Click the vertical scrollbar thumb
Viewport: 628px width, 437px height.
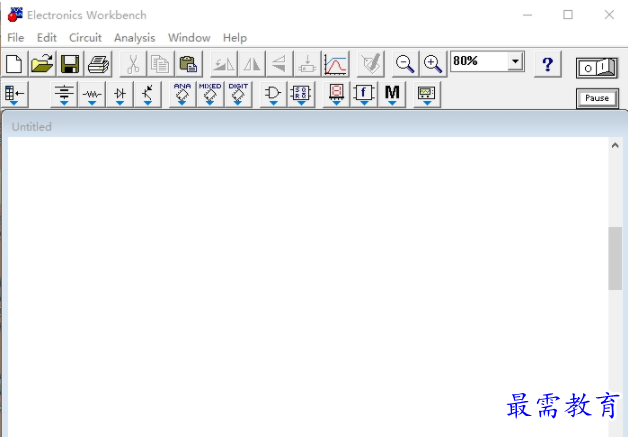pyautogui.click(x=615, y=258)
